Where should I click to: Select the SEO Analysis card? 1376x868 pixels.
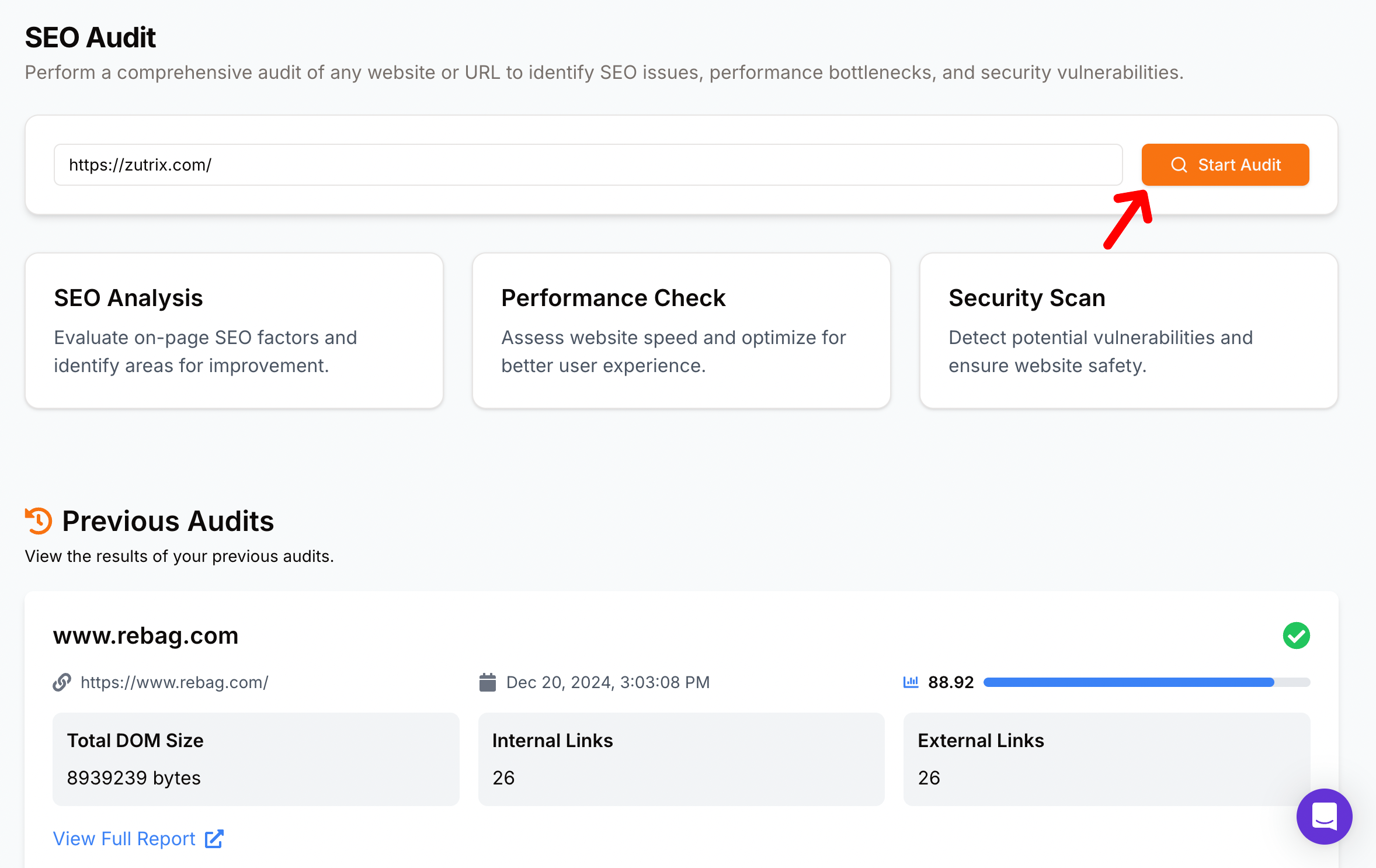(234, 331)
